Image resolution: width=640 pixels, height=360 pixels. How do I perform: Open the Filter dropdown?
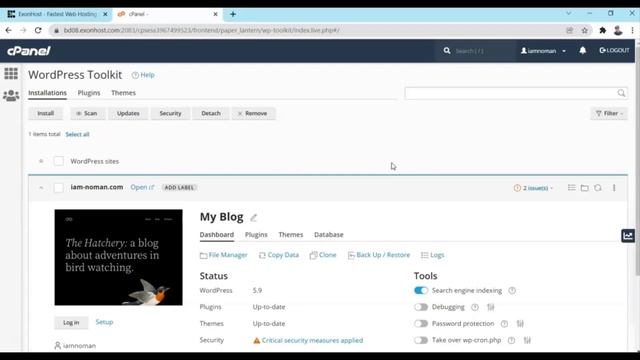[x=609, y=113]
